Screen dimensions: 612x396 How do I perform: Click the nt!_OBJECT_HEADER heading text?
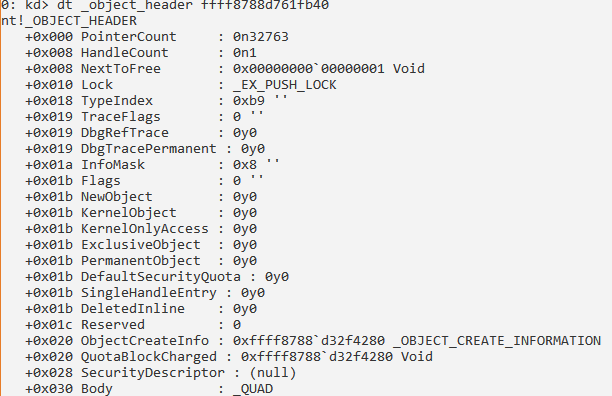pos(69,21)
